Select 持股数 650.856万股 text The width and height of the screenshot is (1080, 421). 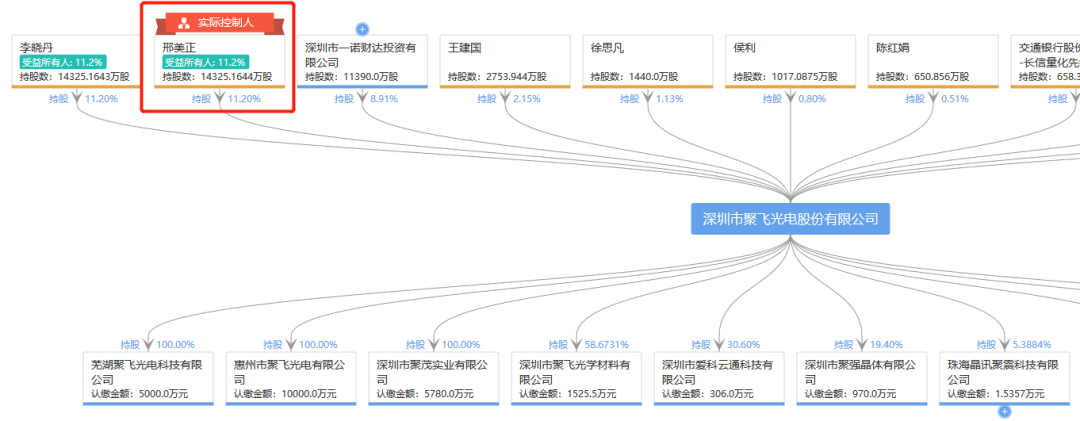pos(922,76)
